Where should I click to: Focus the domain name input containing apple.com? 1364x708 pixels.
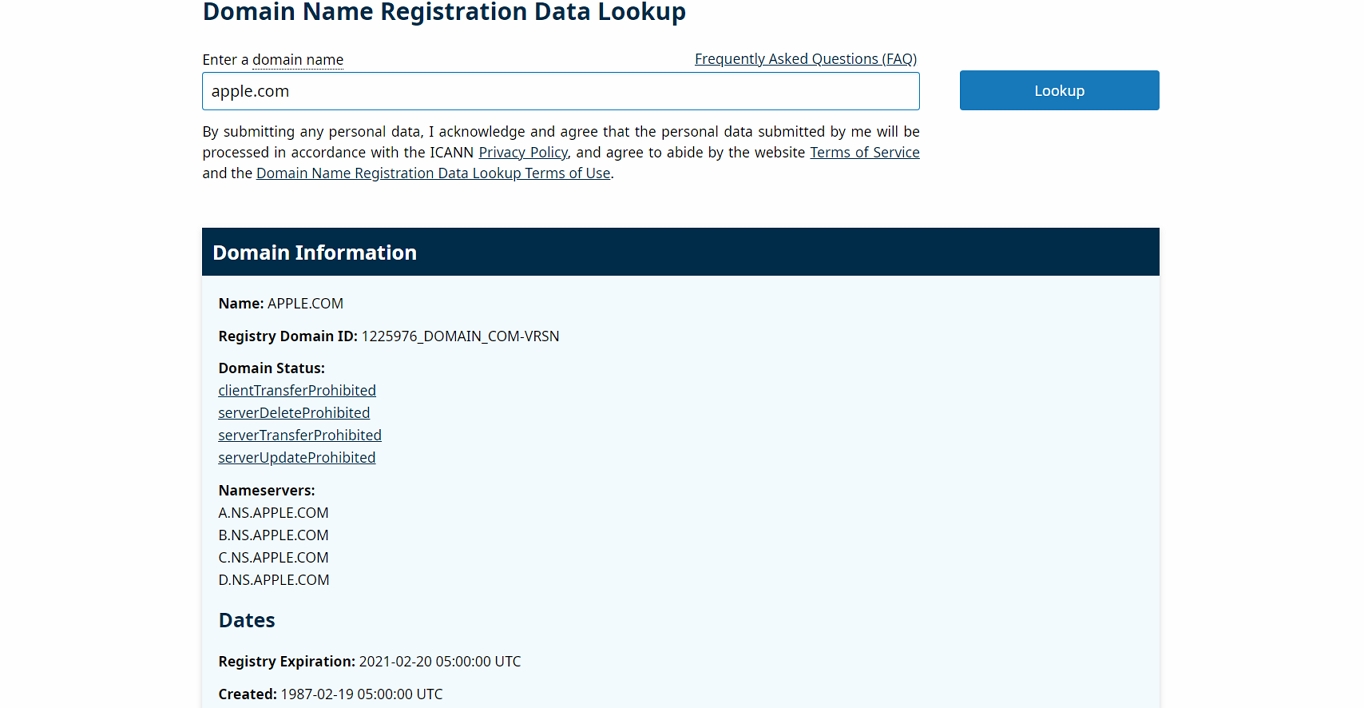pyautogui.click(x=560, y=91)
